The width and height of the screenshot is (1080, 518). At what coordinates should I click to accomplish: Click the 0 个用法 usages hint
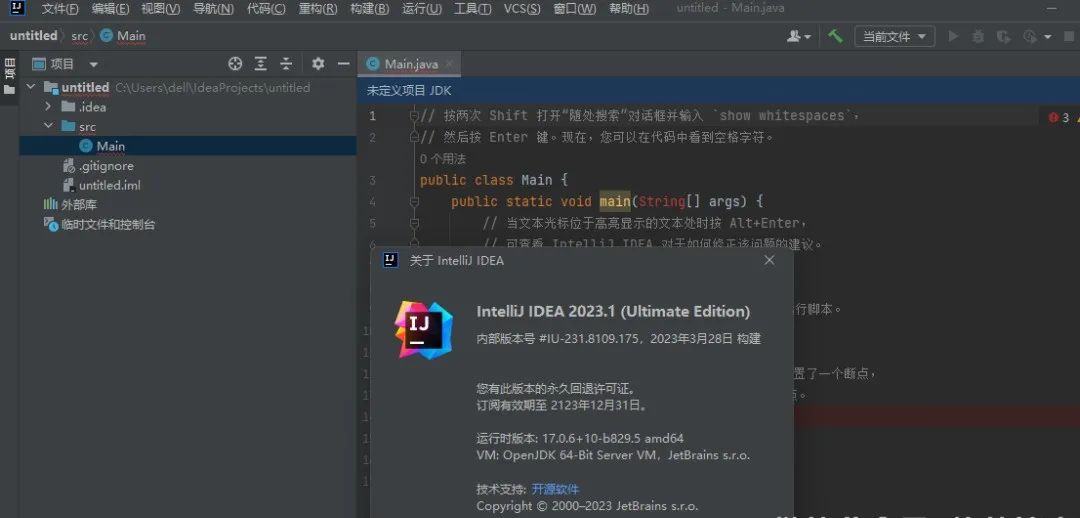pyautogui.click(x=443, y=159)
